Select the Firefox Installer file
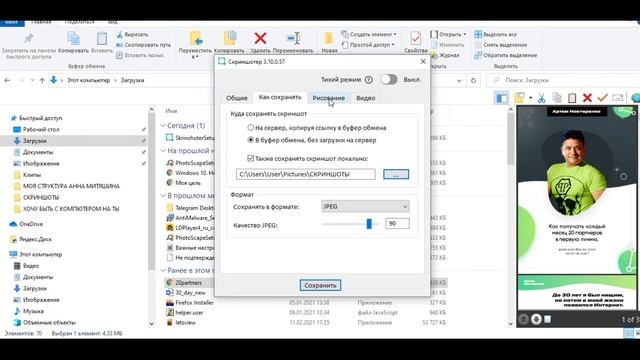This screenshot has width=640, height=360. [x=194, y=302]
